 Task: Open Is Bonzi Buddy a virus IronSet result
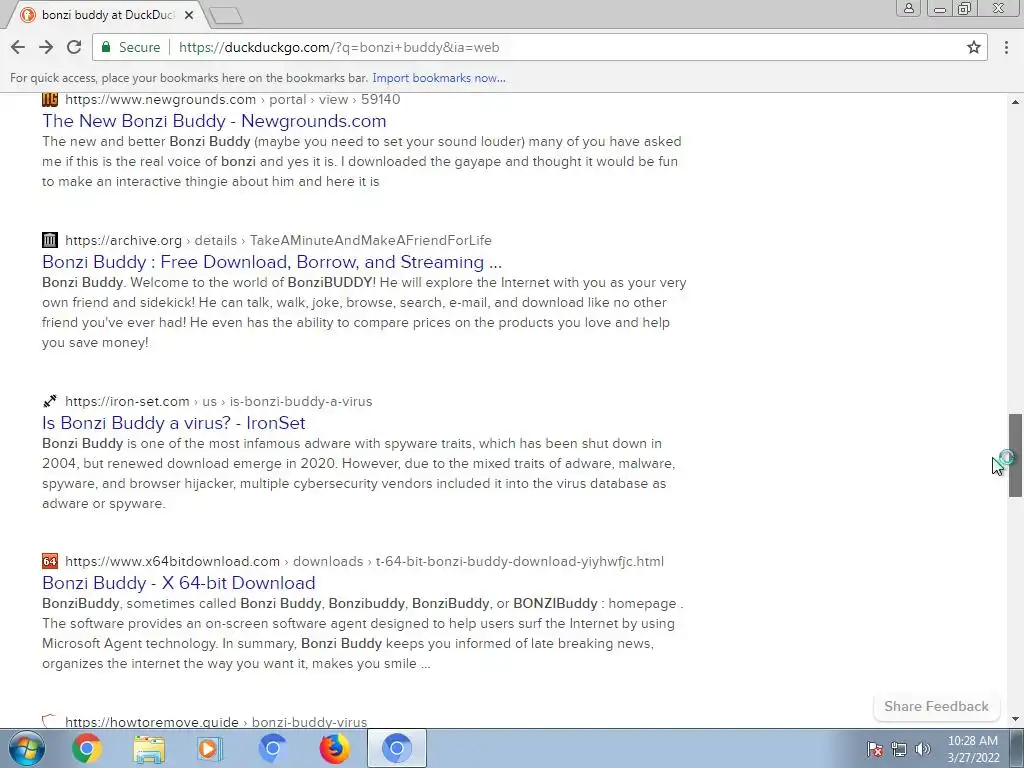(x=174, y=423)
